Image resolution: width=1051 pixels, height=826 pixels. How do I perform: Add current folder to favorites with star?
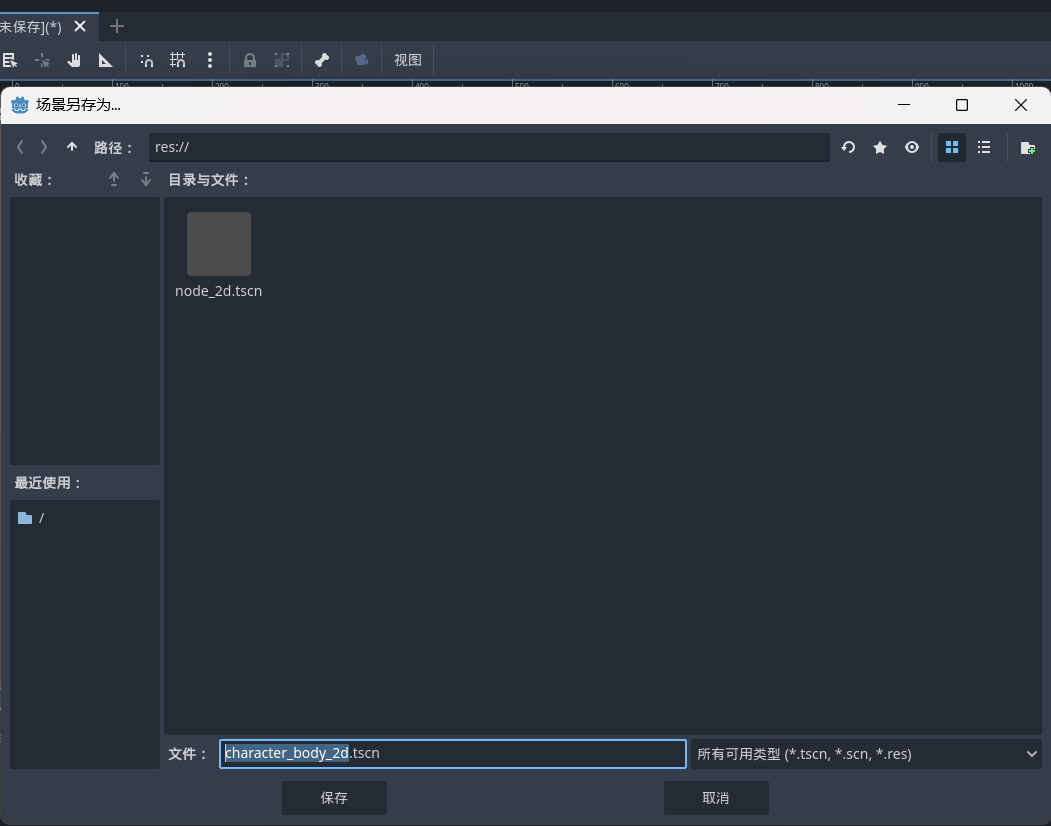point(880,148)
